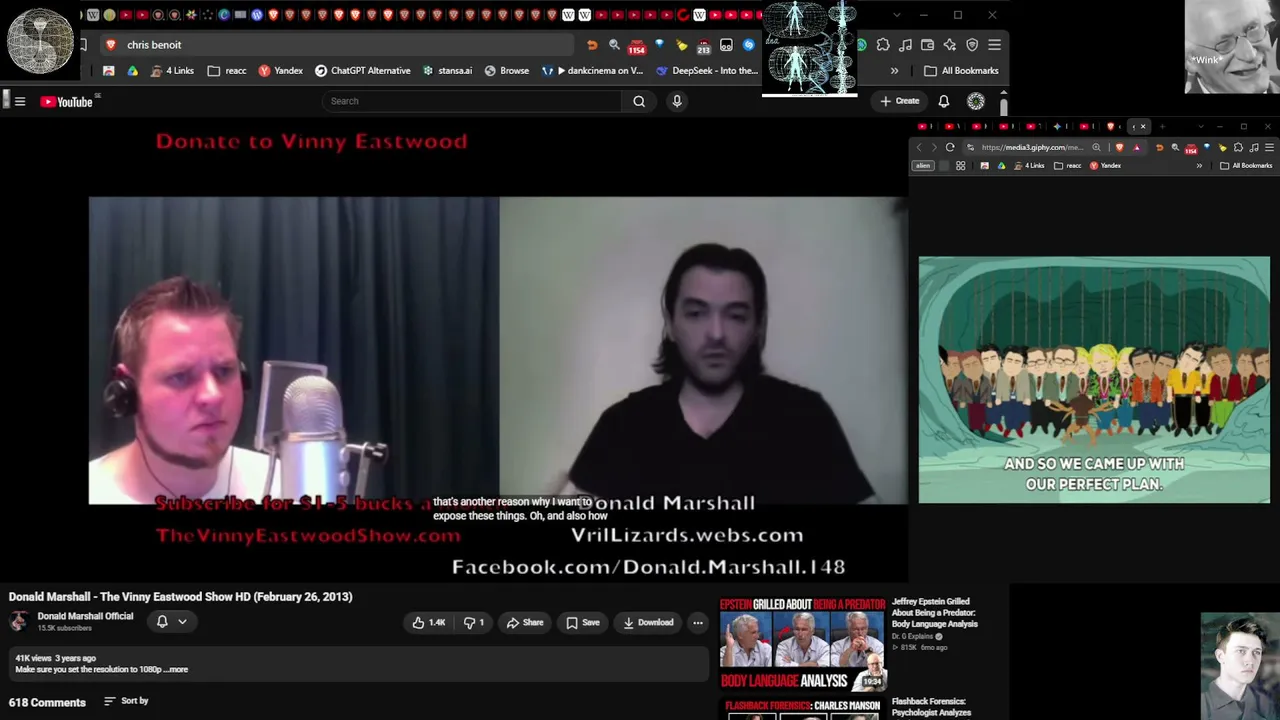Click the South Park GIF in giphy window
Viewport: 1280px width, 720px height.
click(x=1094, y=380)
